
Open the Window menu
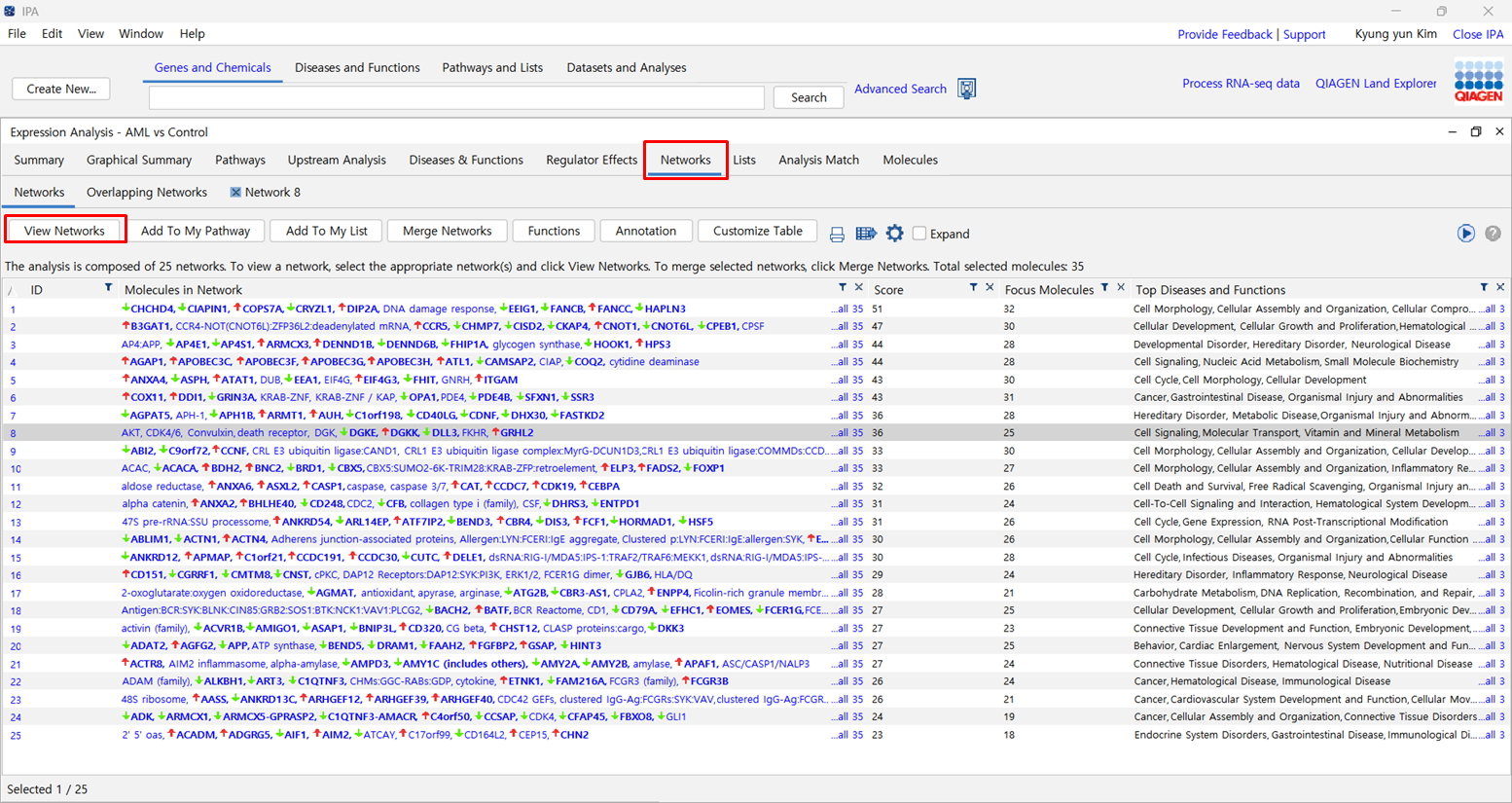[141, 33]
